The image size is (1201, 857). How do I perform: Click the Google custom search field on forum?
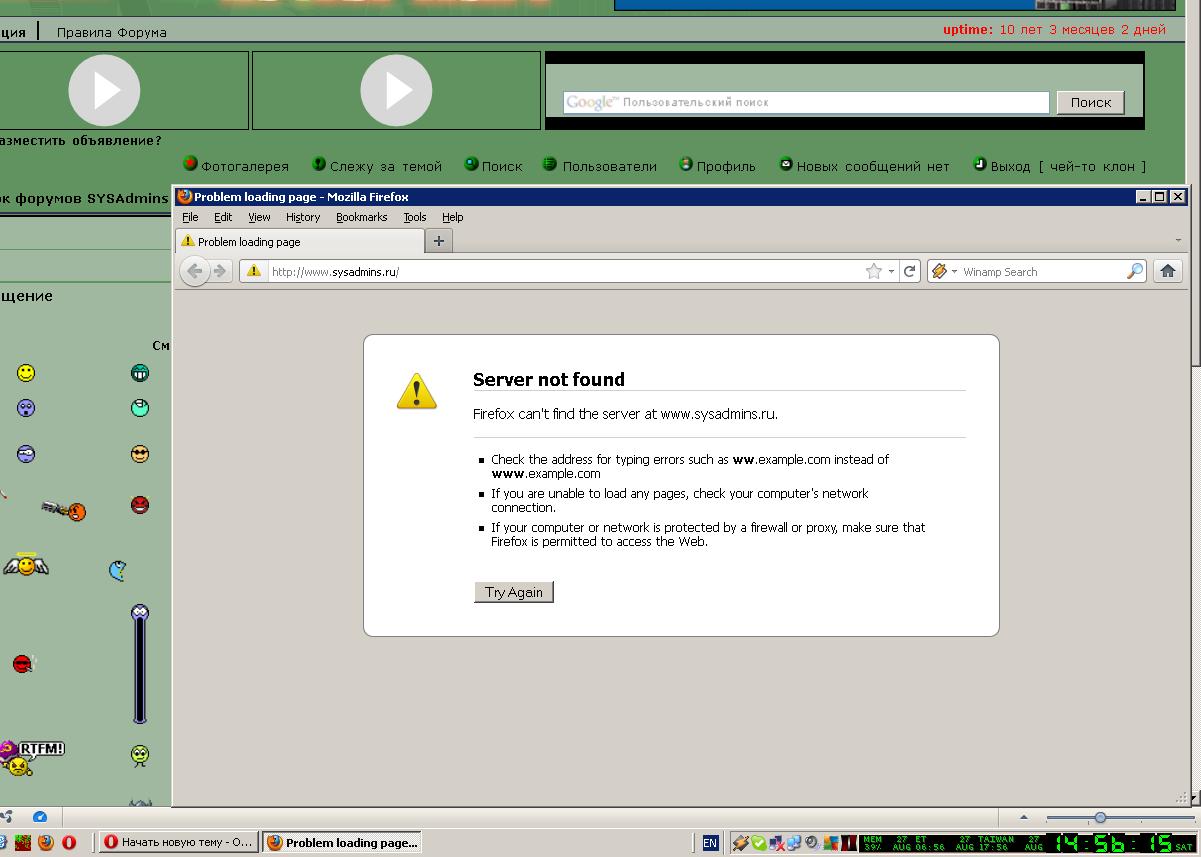[x=806, y=102]
